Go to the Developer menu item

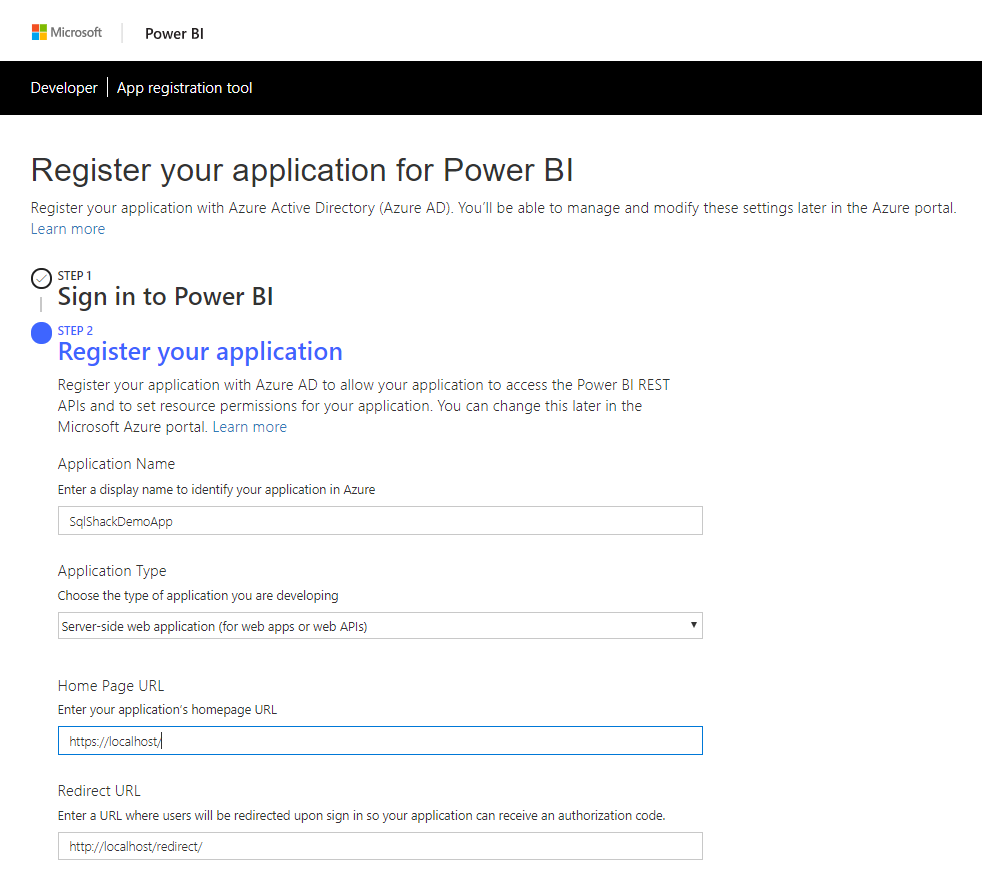click(64, 88)
